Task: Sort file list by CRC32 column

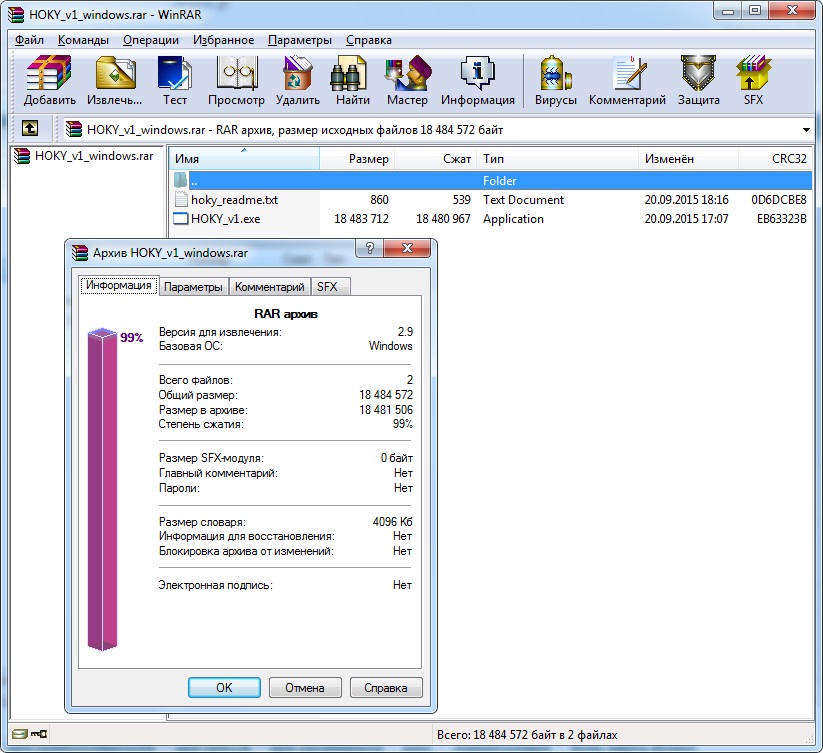Action: point(775,158)
